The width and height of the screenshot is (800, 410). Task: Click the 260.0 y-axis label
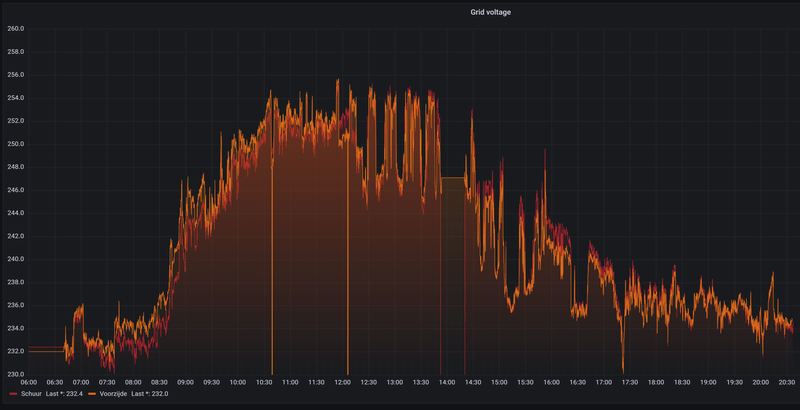click(x=16, y=29)
